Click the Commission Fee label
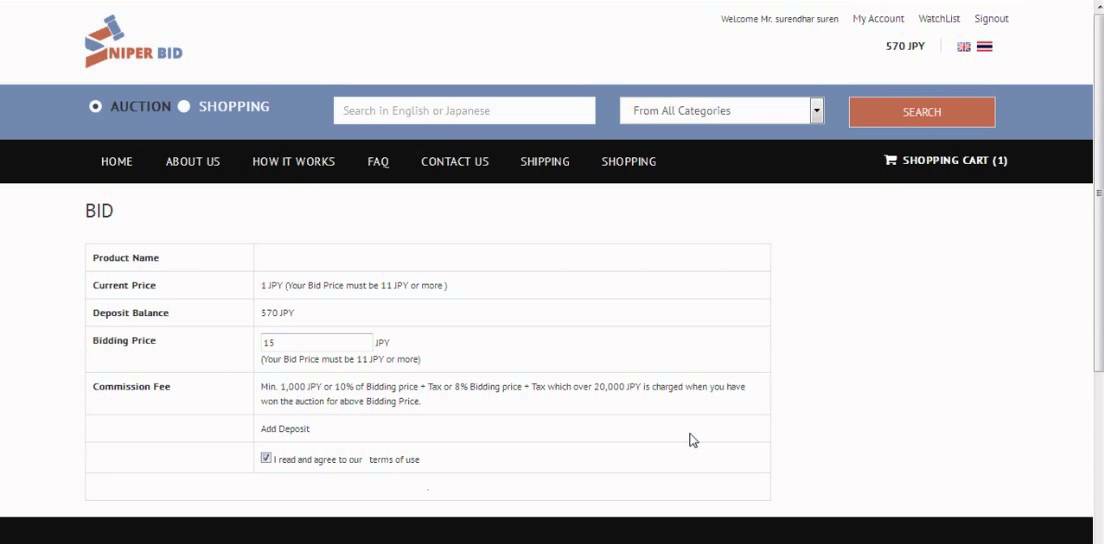1104x544 pixels. click(x=131, y=386)
